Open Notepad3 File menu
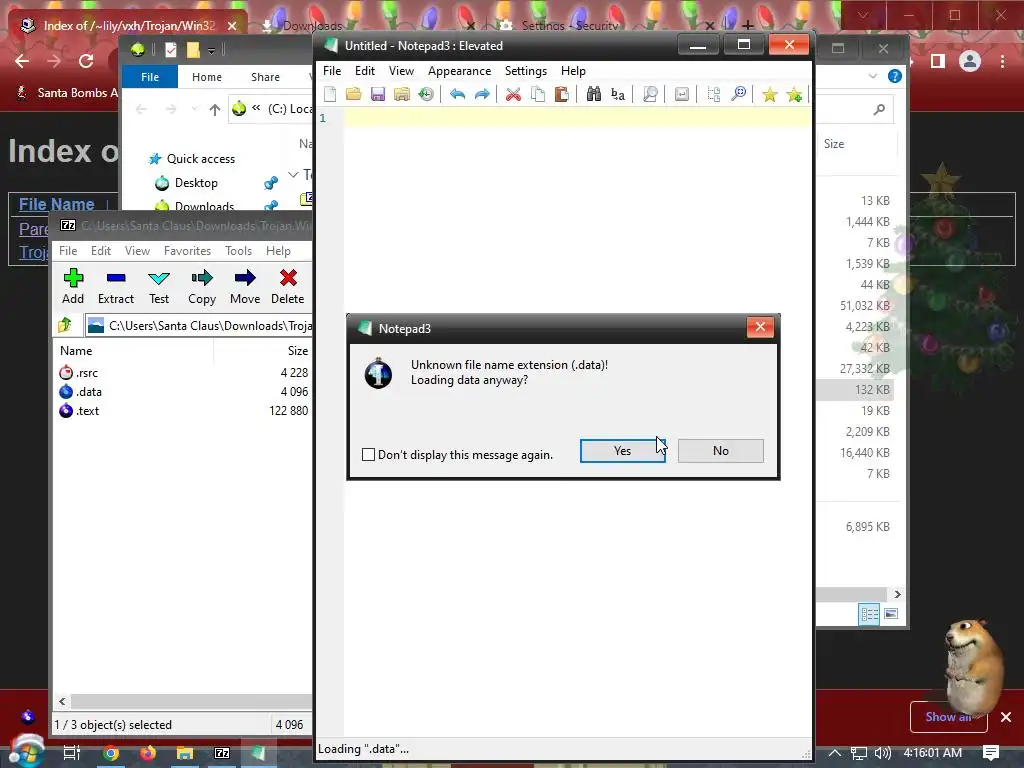The height and width of the screenshot is (768, 1024). pyautogui.click(x=332, y=71)
